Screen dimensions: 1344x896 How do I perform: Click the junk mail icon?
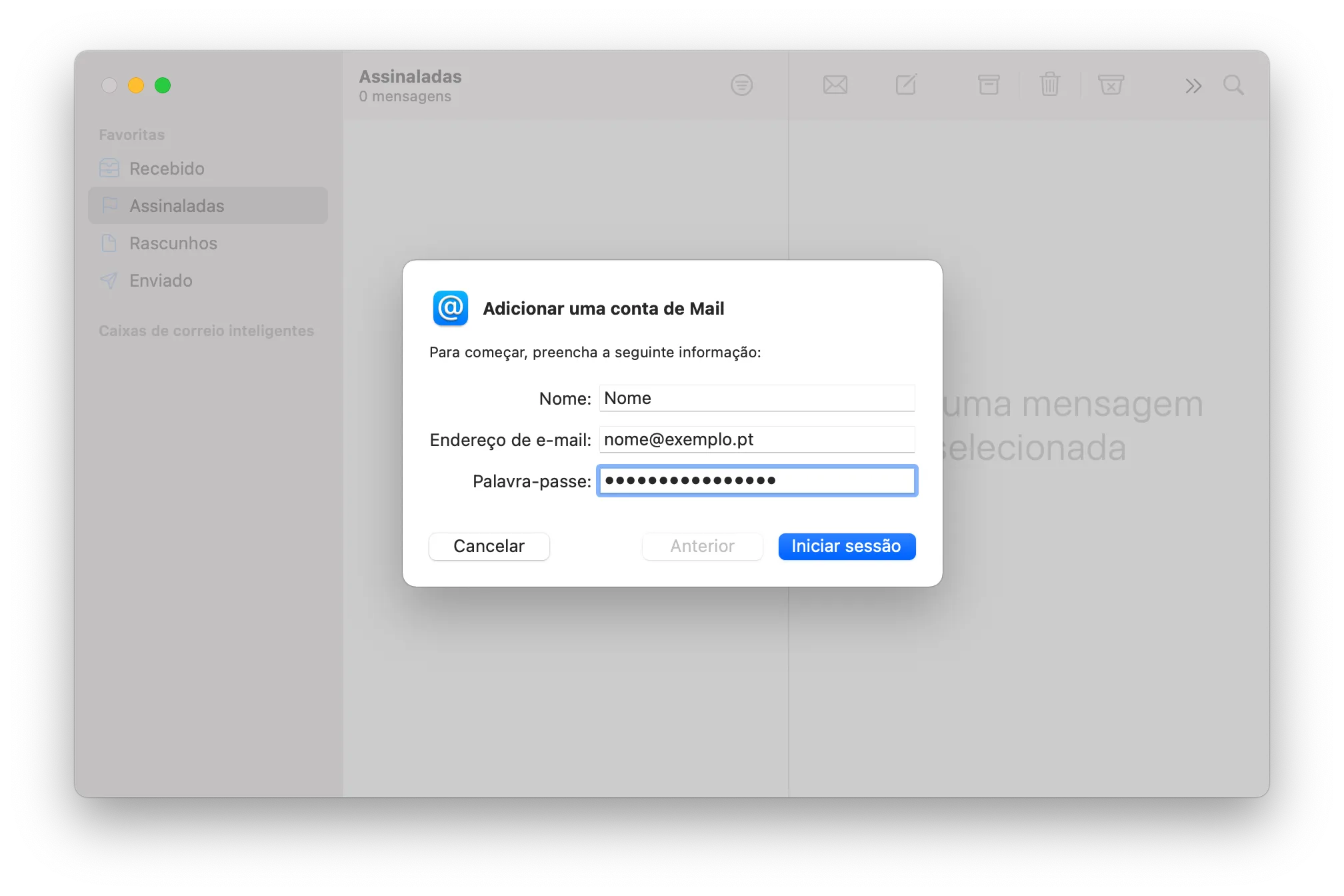pyautogui.click(x=1111, y=85)
